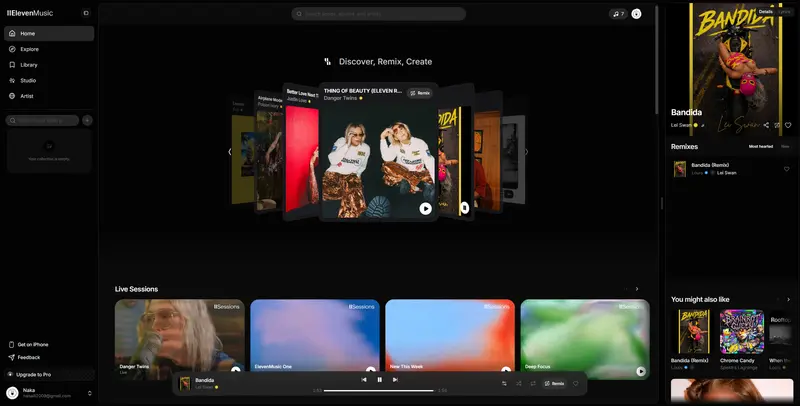Heart the Bandida (Remix) row
800x406 pixels.
coord(787,169)
